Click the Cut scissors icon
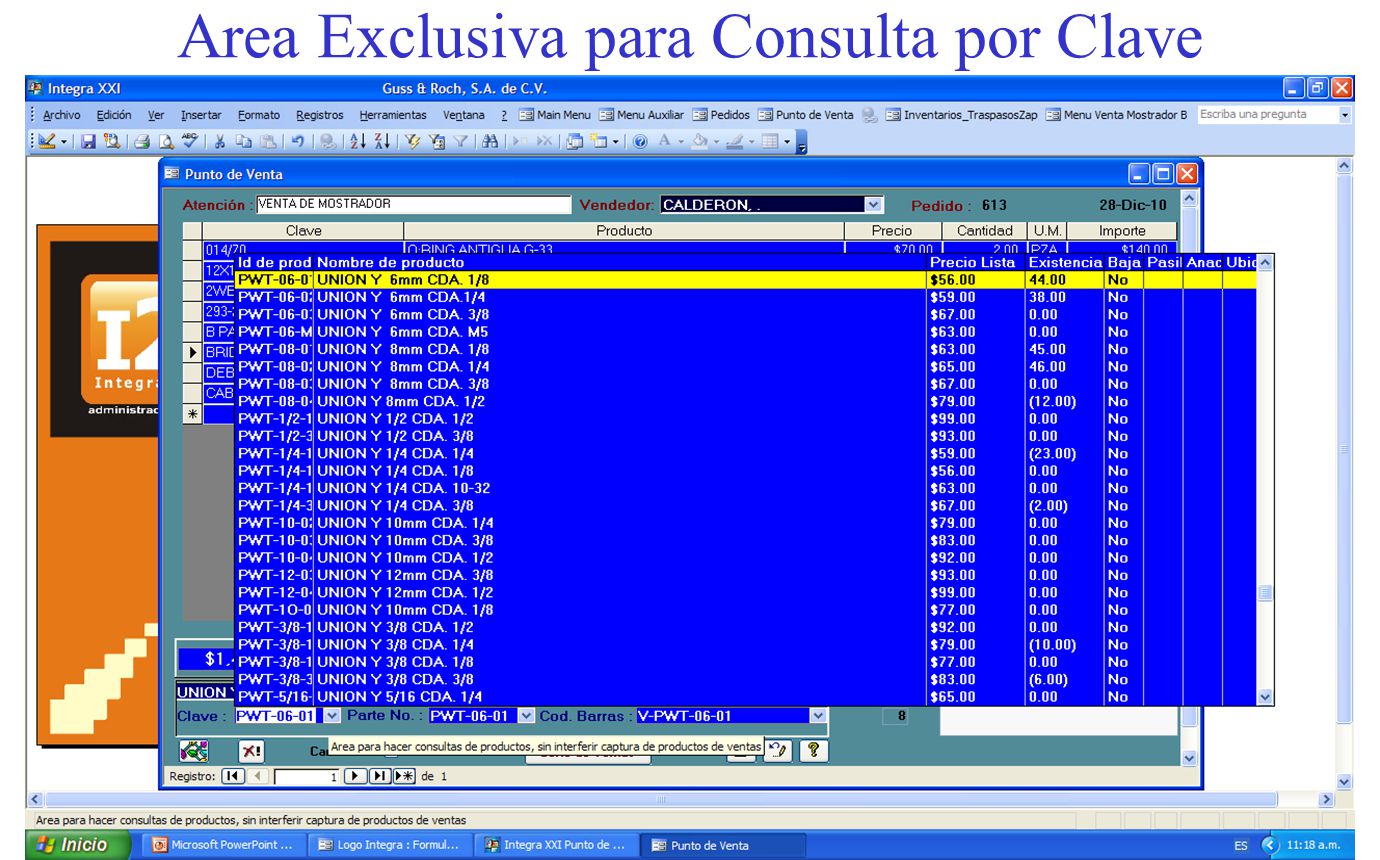Viewport: 1380px width, 860px height. [x=220, y=143]
